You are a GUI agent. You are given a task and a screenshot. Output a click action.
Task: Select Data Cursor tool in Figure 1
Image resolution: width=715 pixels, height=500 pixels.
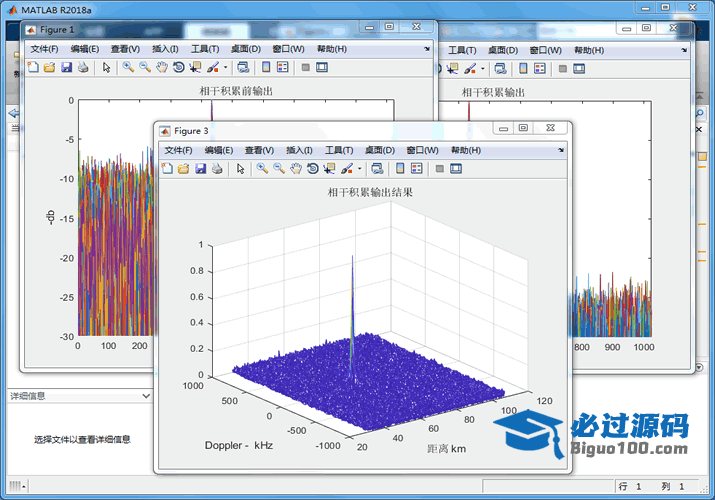pyautogui.click(x=195, y=67)
